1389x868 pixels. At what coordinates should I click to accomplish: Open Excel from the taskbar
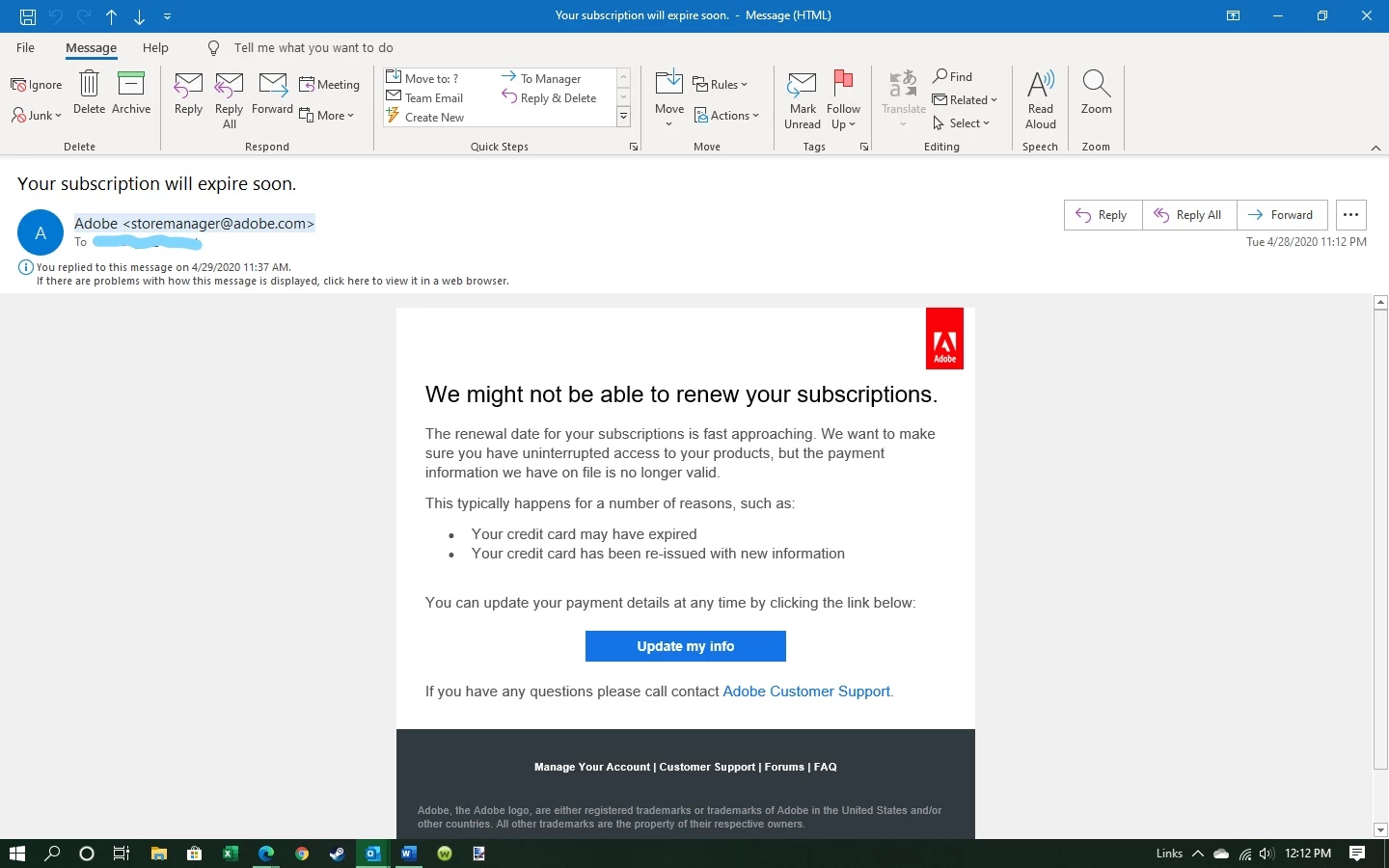(231, 854)
